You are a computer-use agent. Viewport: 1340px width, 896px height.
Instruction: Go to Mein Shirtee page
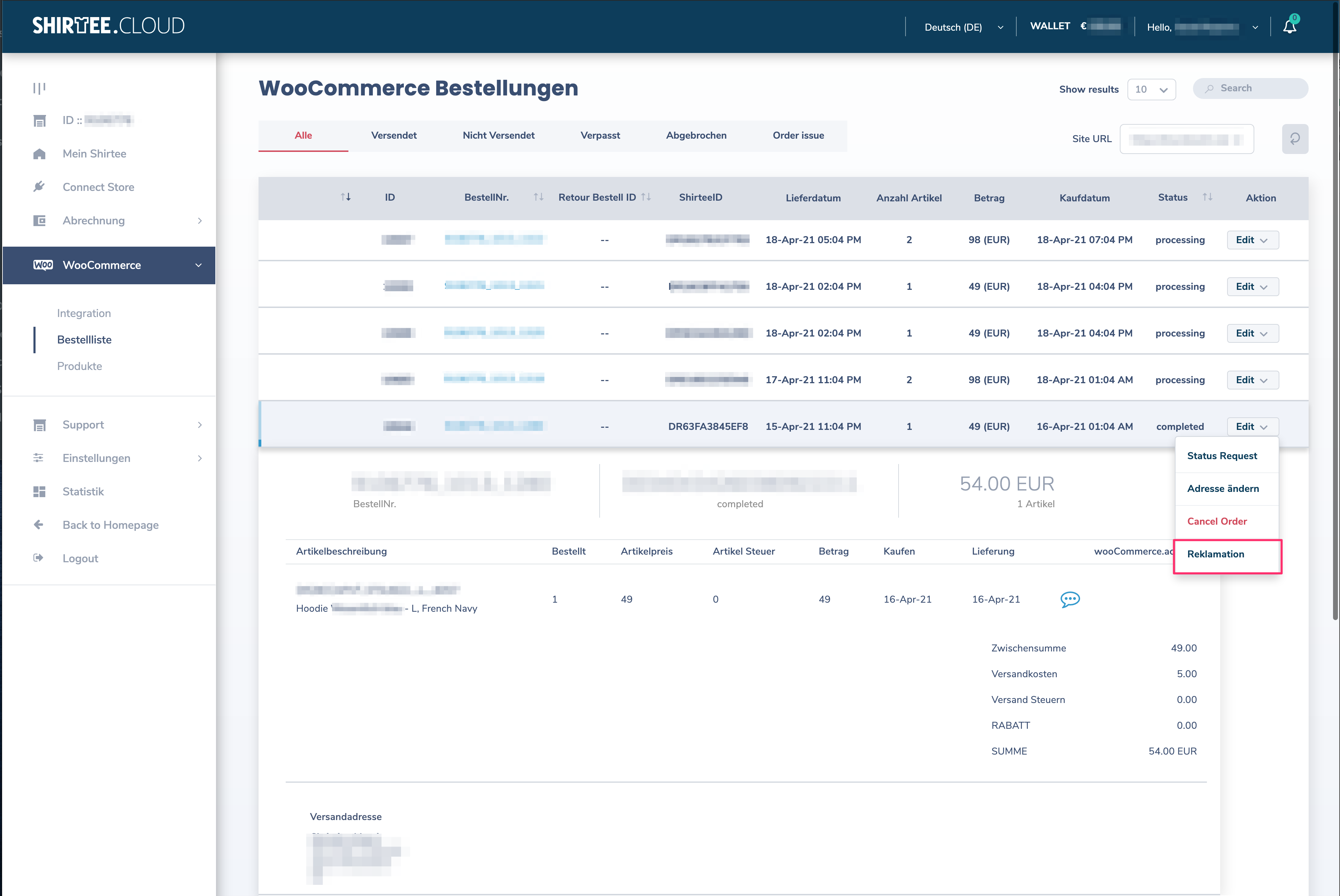pyautogui.click(x=94, y=154)
